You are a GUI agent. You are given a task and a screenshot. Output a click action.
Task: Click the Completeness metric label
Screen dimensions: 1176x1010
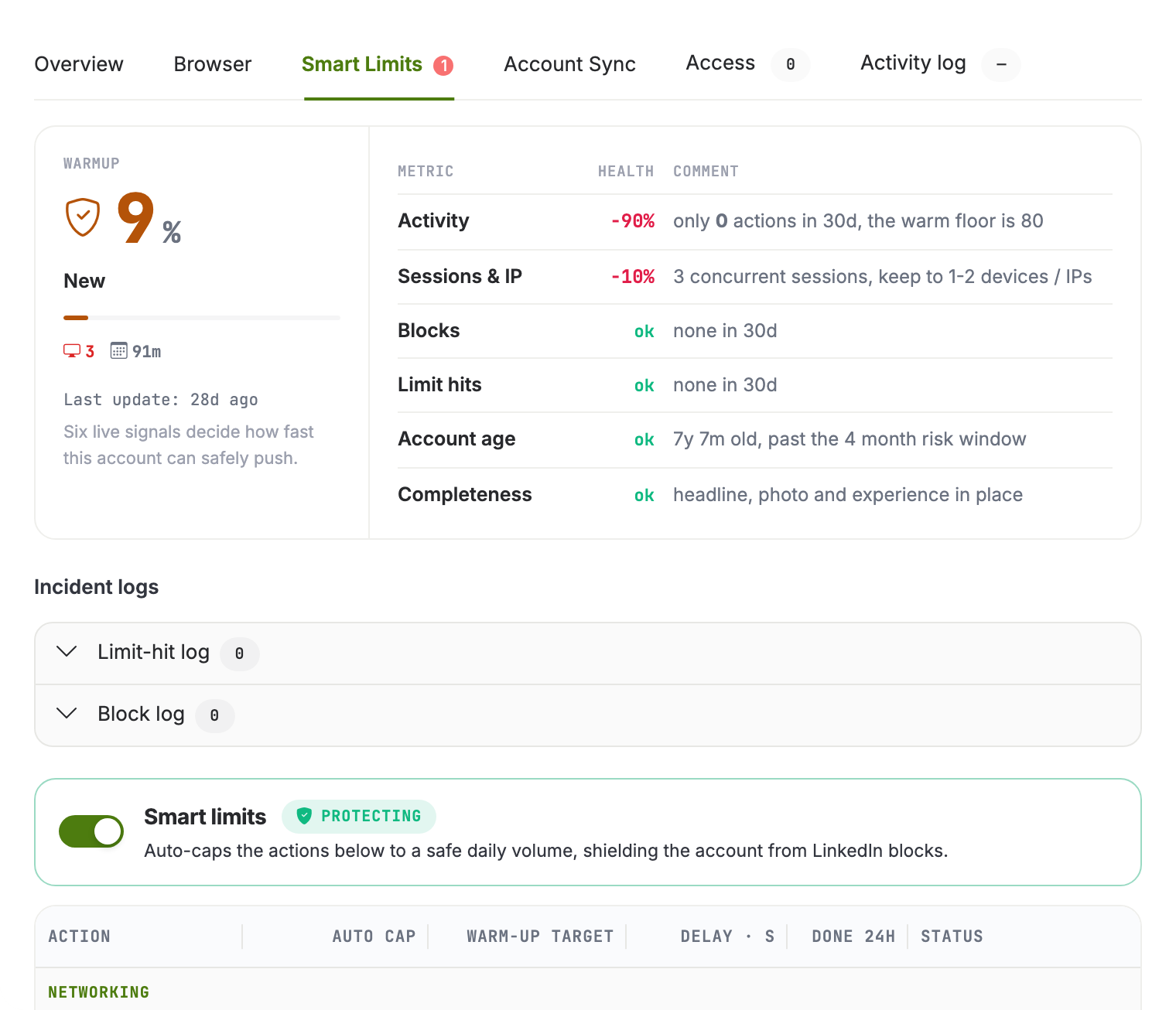[x=464, y=494]
